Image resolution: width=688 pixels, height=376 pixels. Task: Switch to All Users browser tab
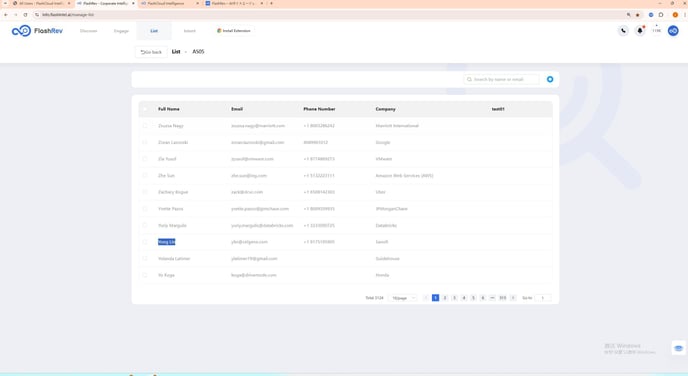tap(41, 3)
